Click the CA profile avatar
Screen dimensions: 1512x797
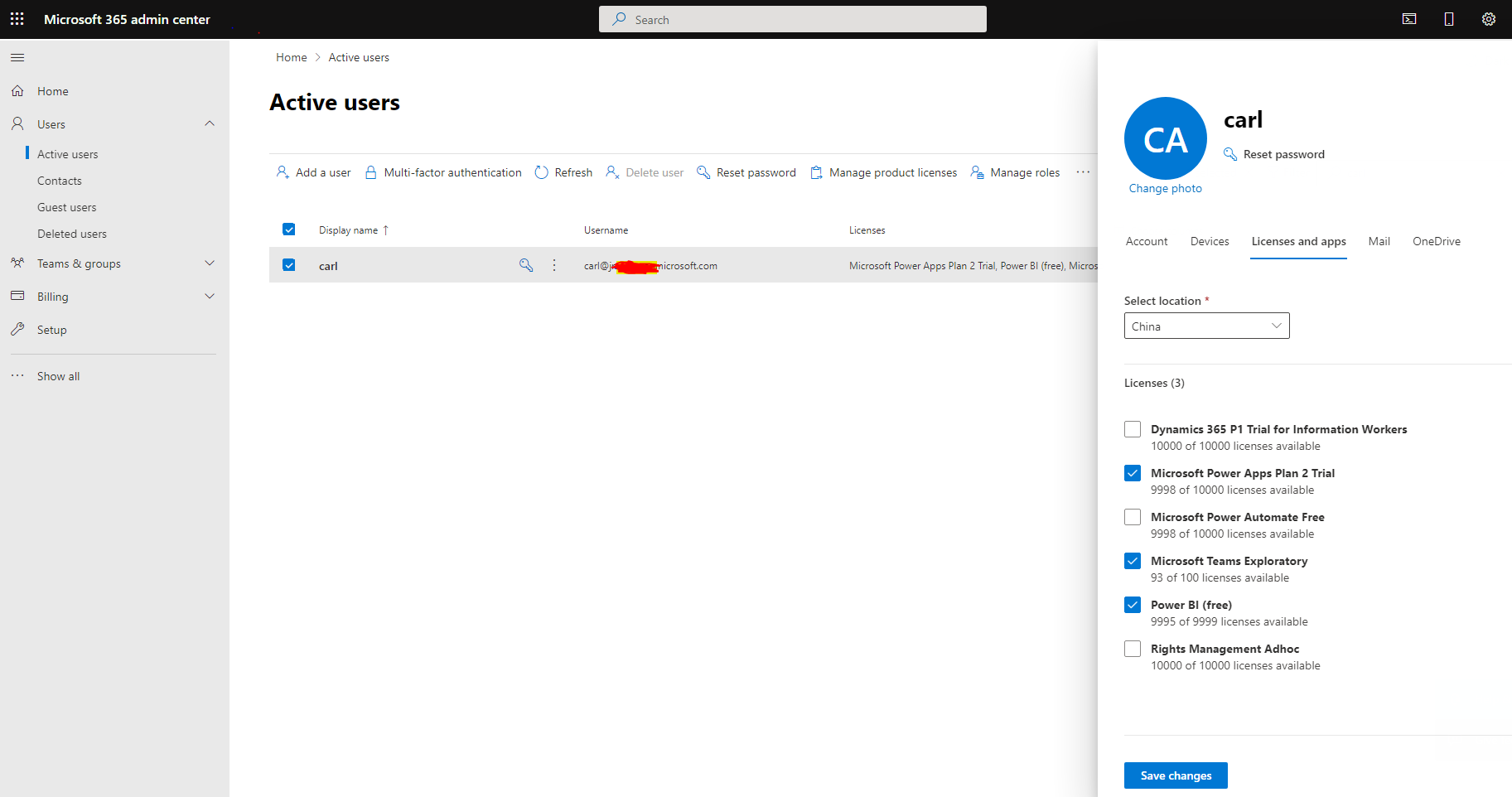[1165, 138]
